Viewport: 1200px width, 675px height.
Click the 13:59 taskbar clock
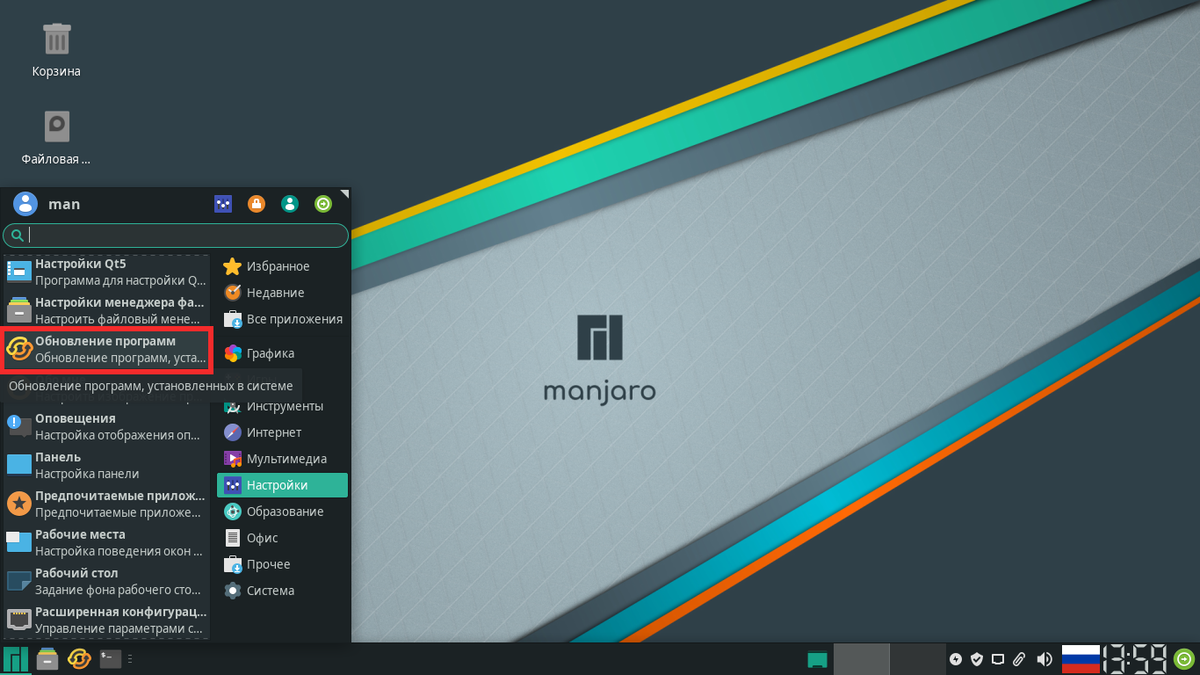pyautogui.click(x=1135, y=659)
